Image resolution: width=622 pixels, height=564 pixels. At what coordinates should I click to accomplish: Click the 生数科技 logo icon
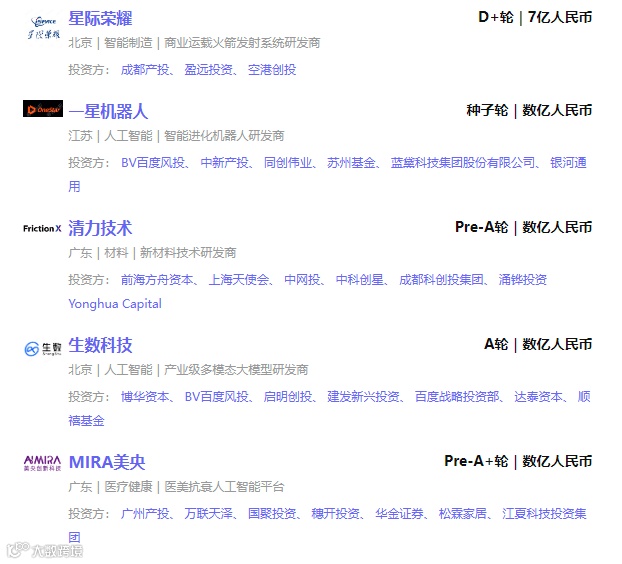click(43, 349)
